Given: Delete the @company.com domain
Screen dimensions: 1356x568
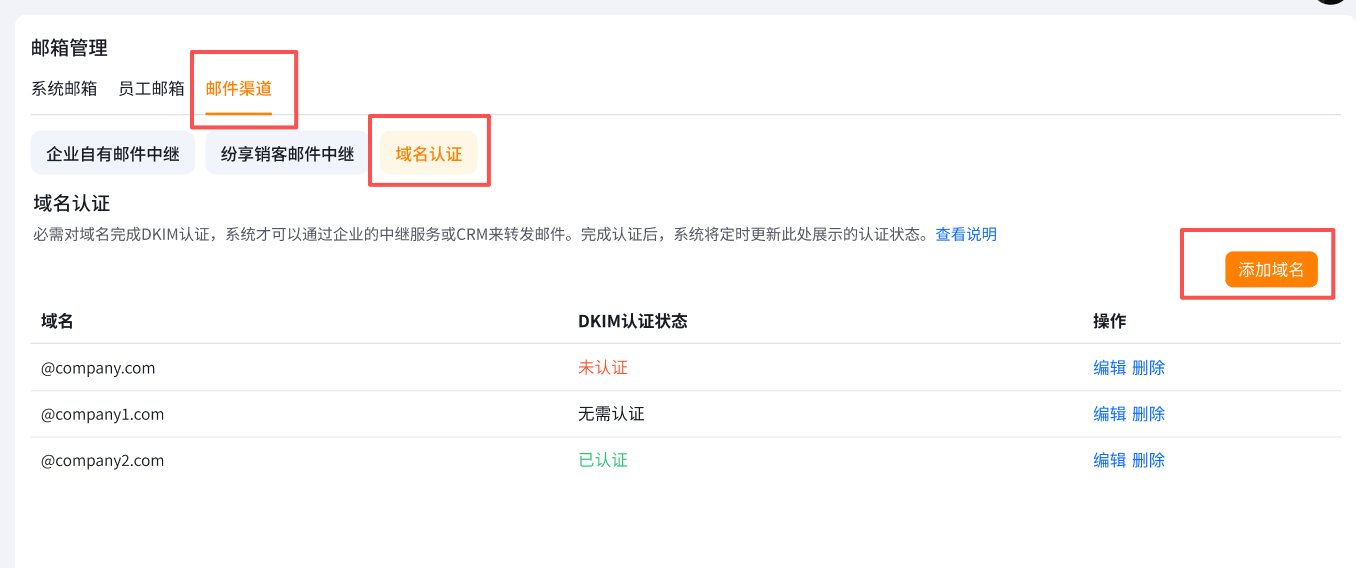Looking at the screenshot, I should pyautogui.click(x=1149, y=367).
